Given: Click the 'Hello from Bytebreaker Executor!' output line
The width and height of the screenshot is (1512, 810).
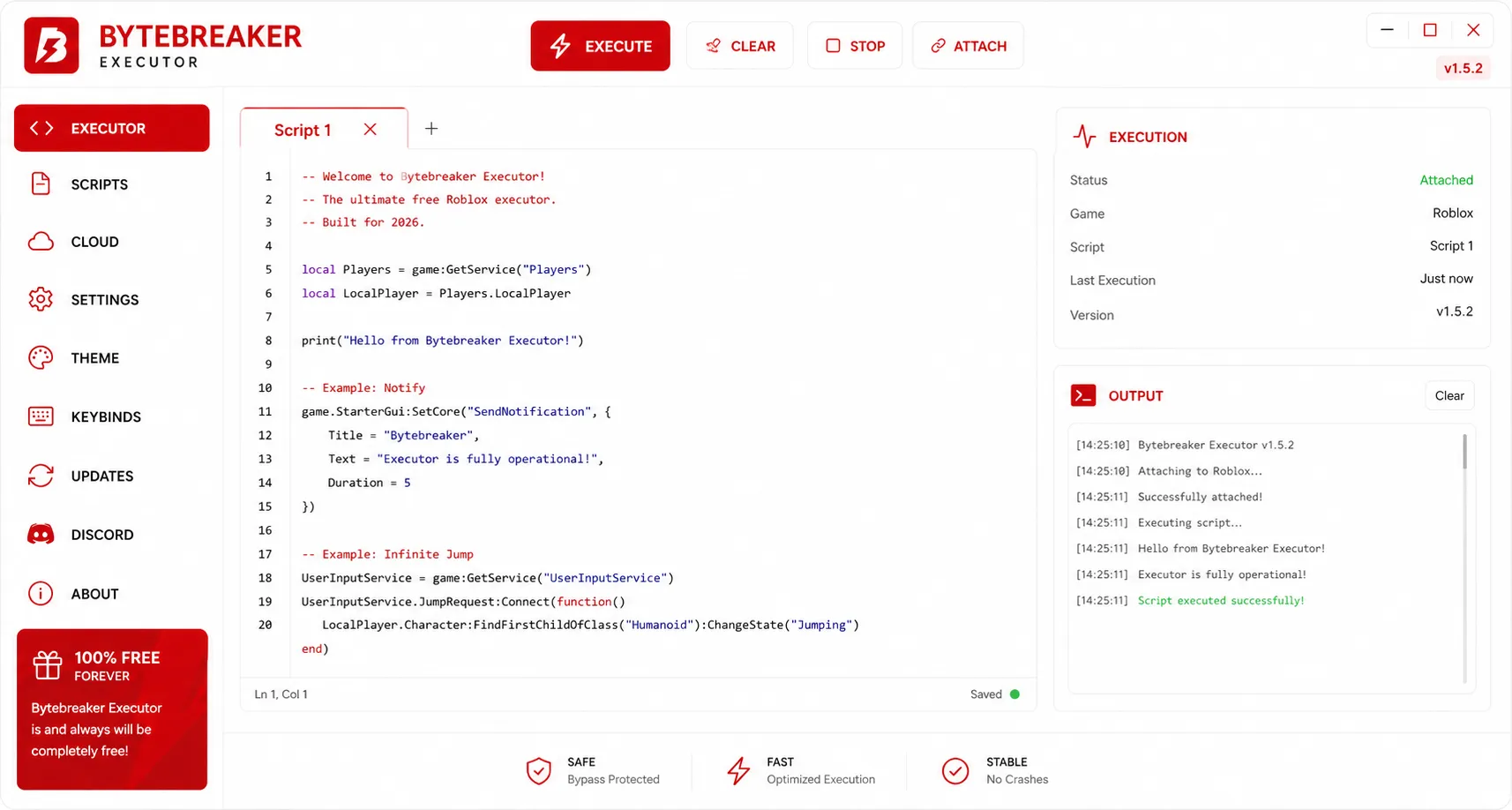Looking at the screenshot, I should point(1231,549).
